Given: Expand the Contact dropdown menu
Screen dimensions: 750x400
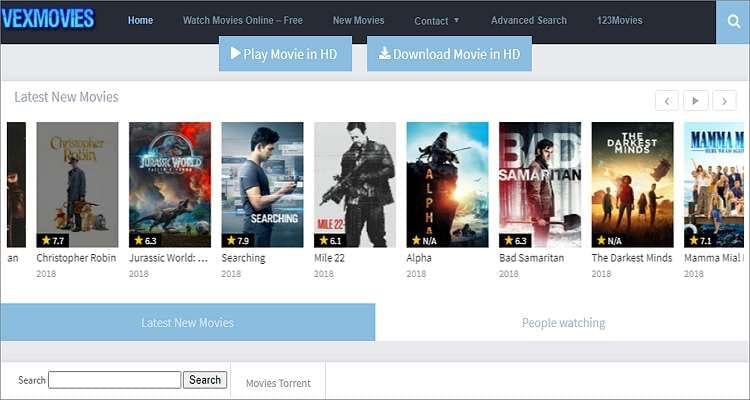Looking at the screenshot, I should point(437,21).
